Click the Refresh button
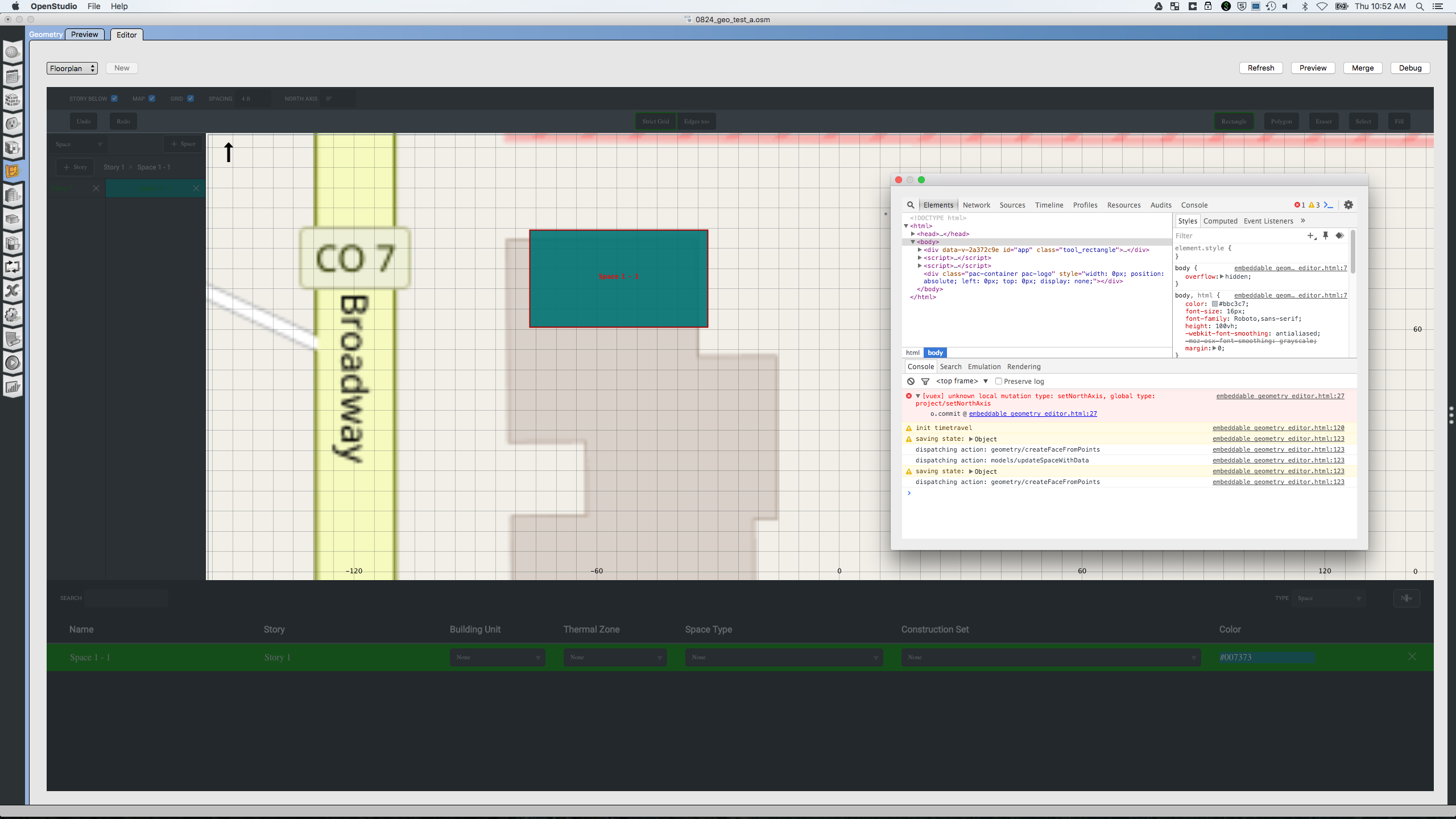The image size is (1456, 819). coord(1260,68)
